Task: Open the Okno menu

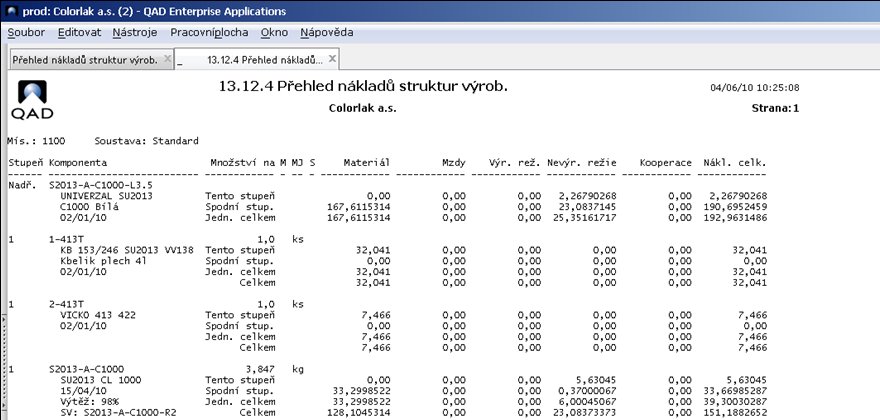Action: click(274, 33)
